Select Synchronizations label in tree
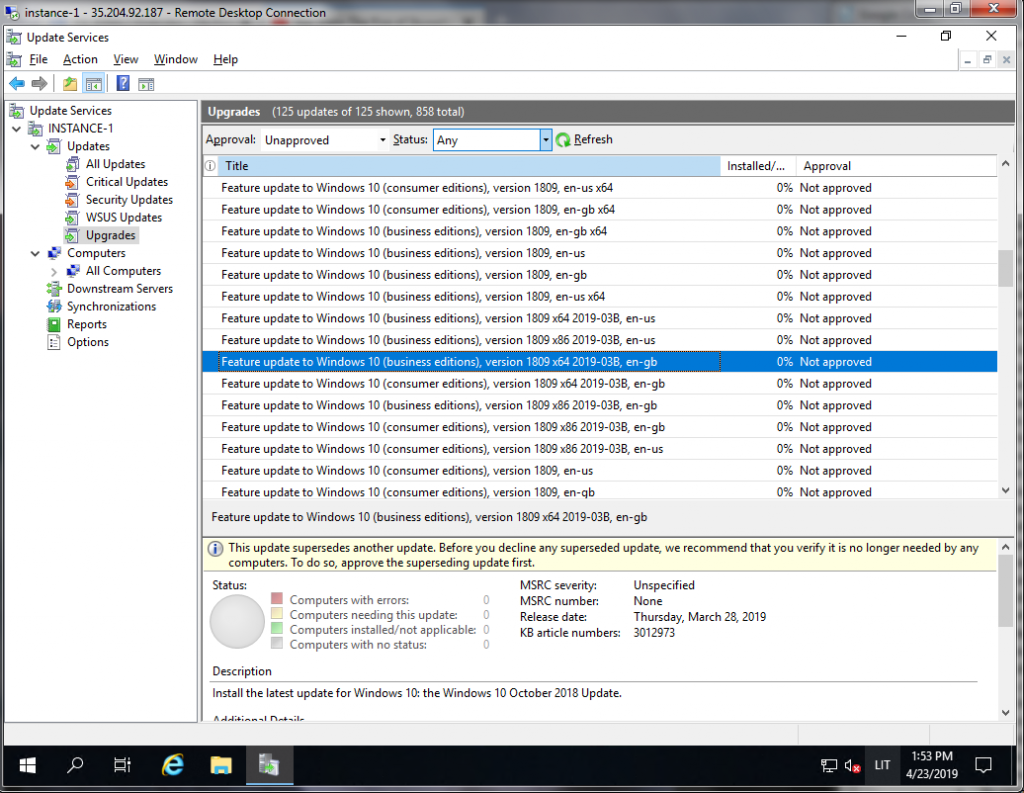The width and height of the screenshot is (1024, 793). [x=112, y=306]
